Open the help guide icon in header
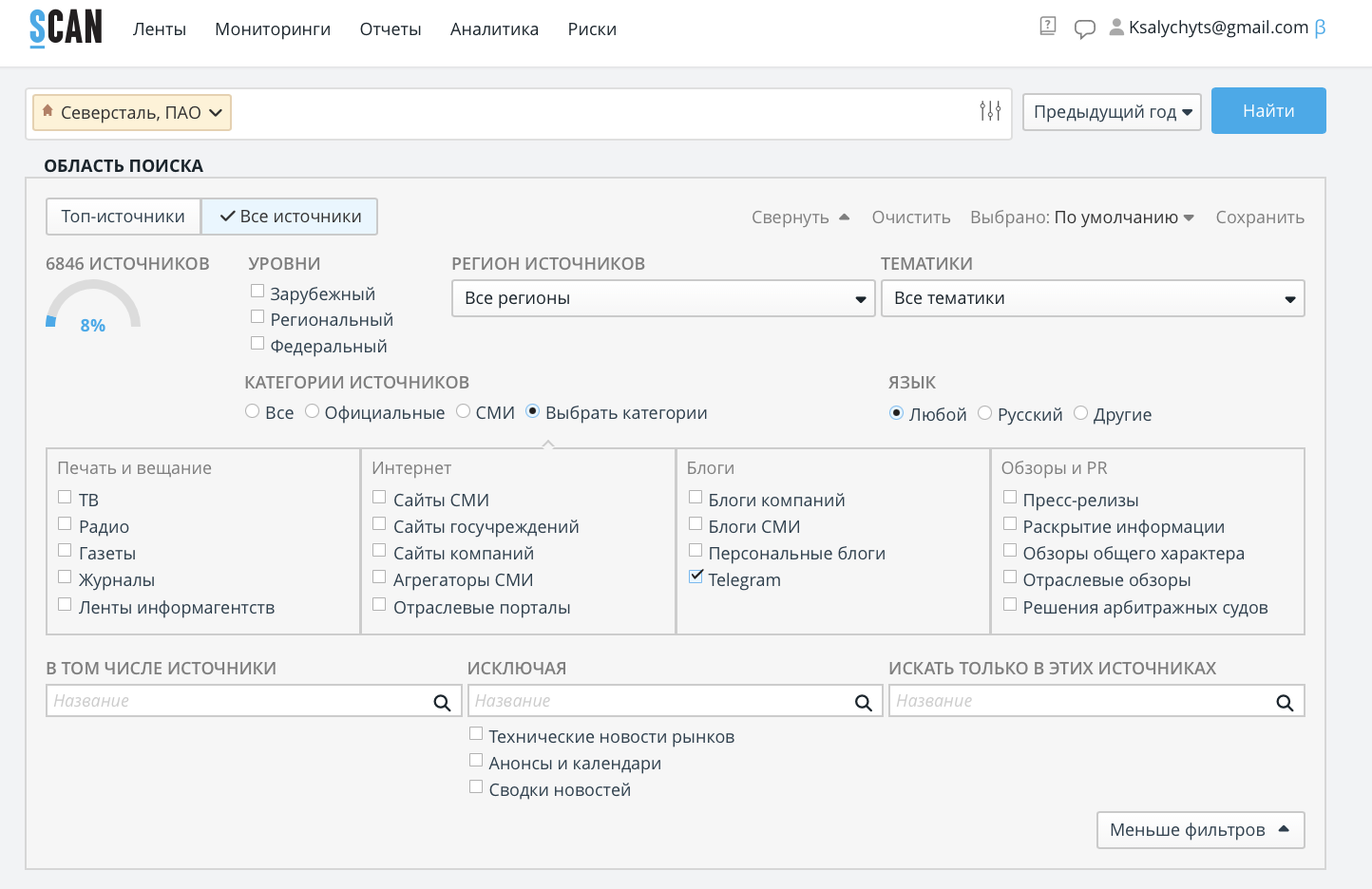The width and height of the screenshot is (1372, 889). click(x=1048, y=27)
